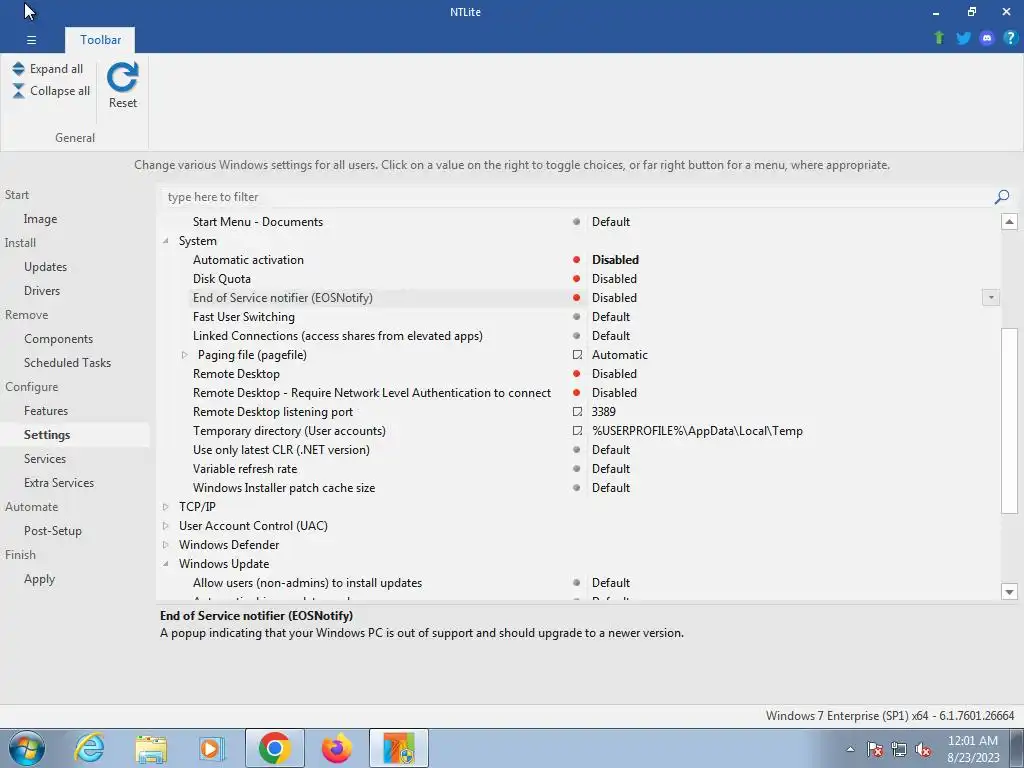The height and width of the screenshot is (768, 1024).
Task: Click Action Center flag tray icon
Action: [875, 749]
